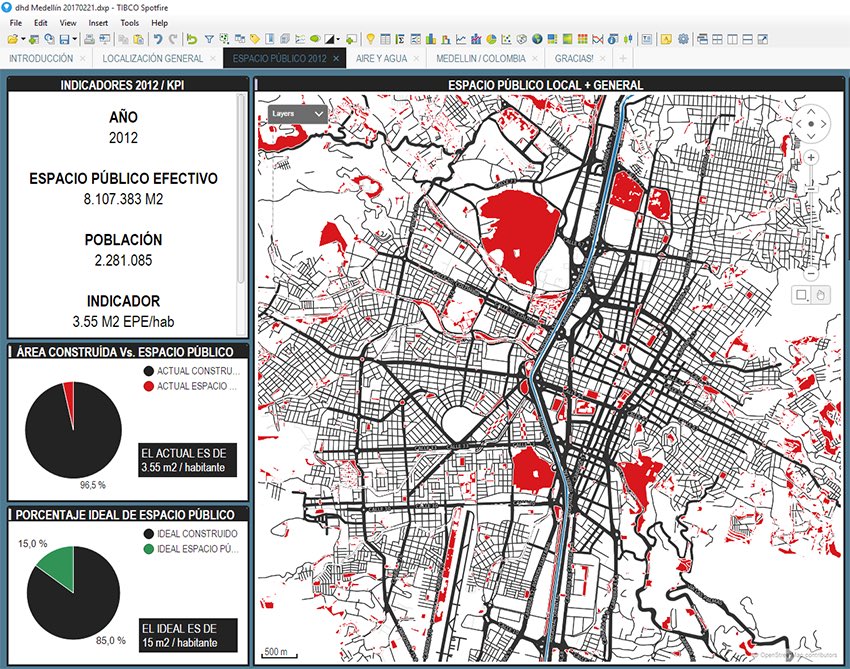Open the Tools menu
The height and width of the screenshot is (669, 850).
click(x=130, y=23)
